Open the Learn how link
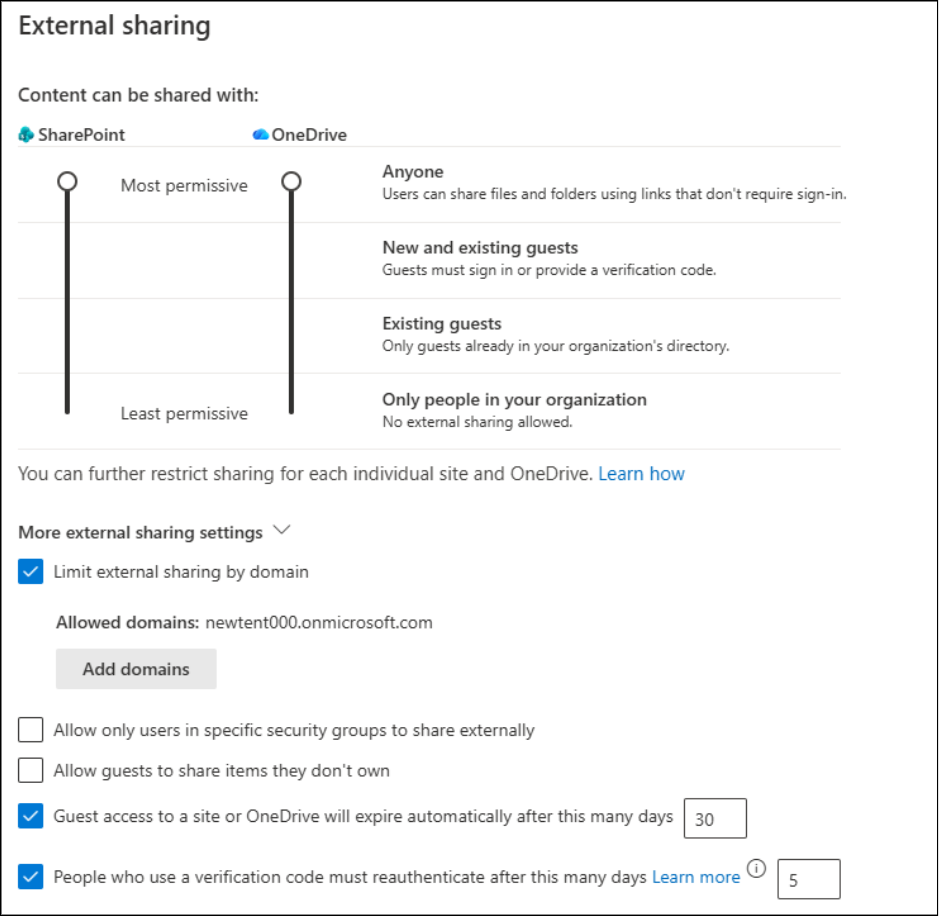Screen dimensions: 939x916 pyautogui.click(x=641, y=473)
